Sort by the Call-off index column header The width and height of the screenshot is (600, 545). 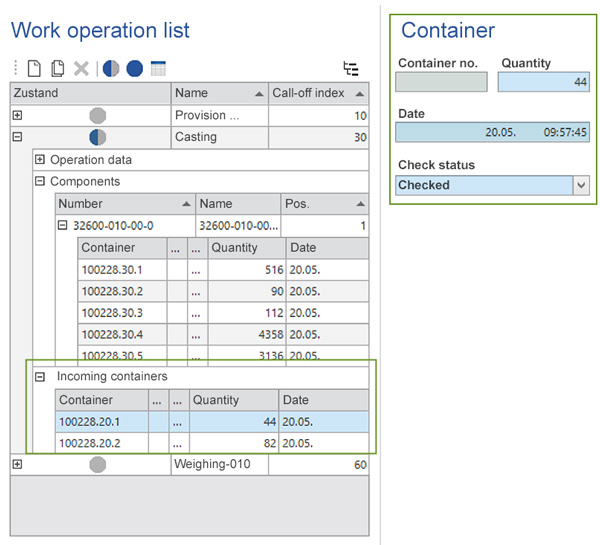click(318, 93)
